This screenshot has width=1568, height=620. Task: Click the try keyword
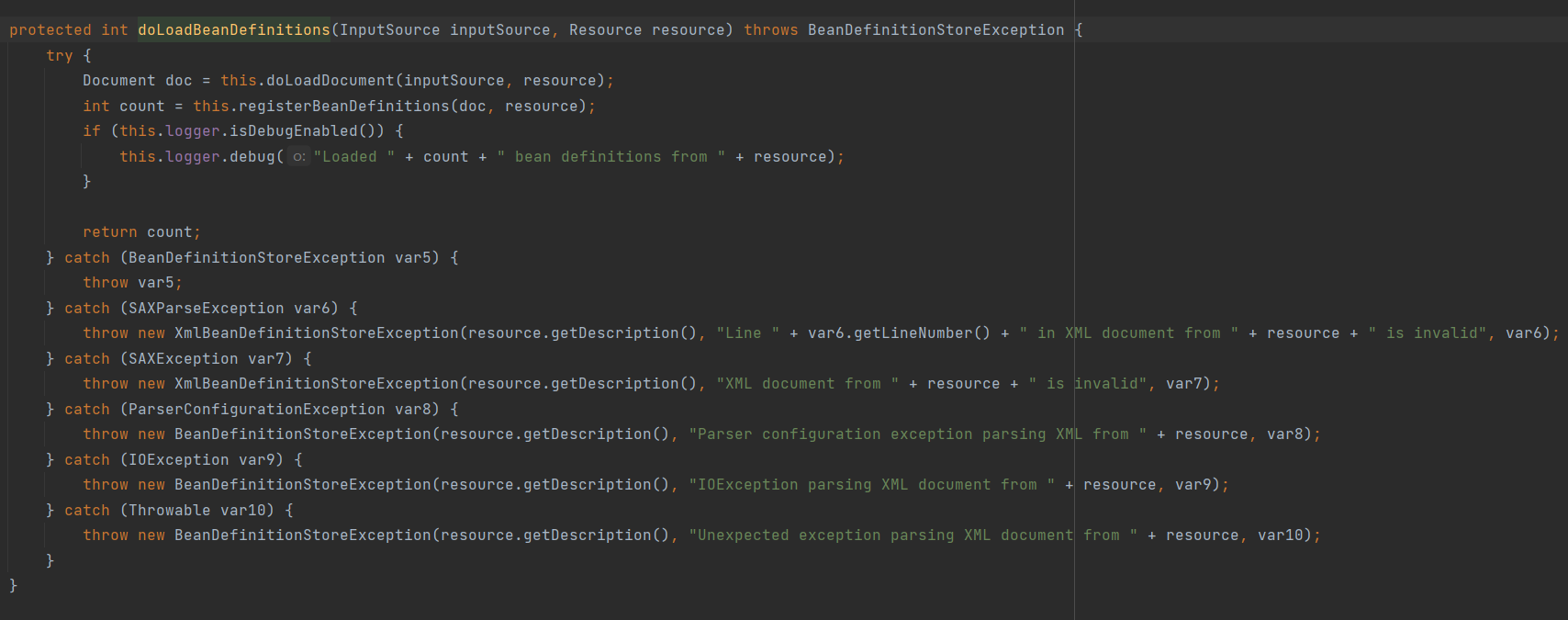pos(60,56)
